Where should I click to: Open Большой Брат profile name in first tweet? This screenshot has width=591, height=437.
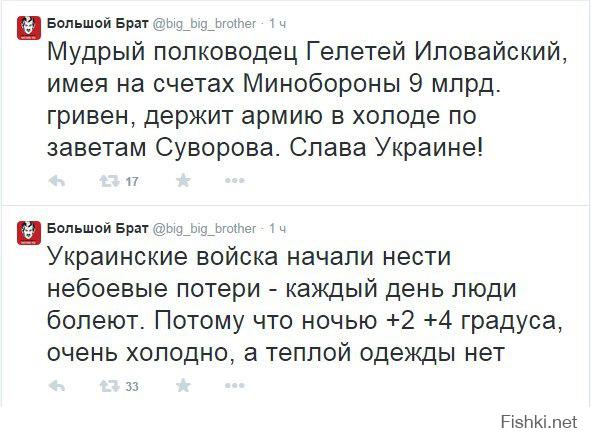(98, 24)
